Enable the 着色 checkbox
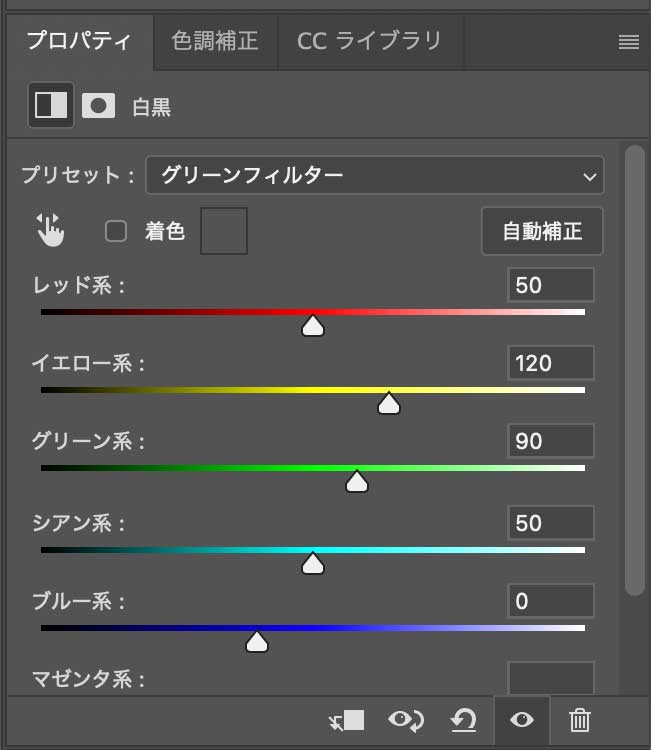The height and width of the screenshot is (750, 651). [116, 231]
